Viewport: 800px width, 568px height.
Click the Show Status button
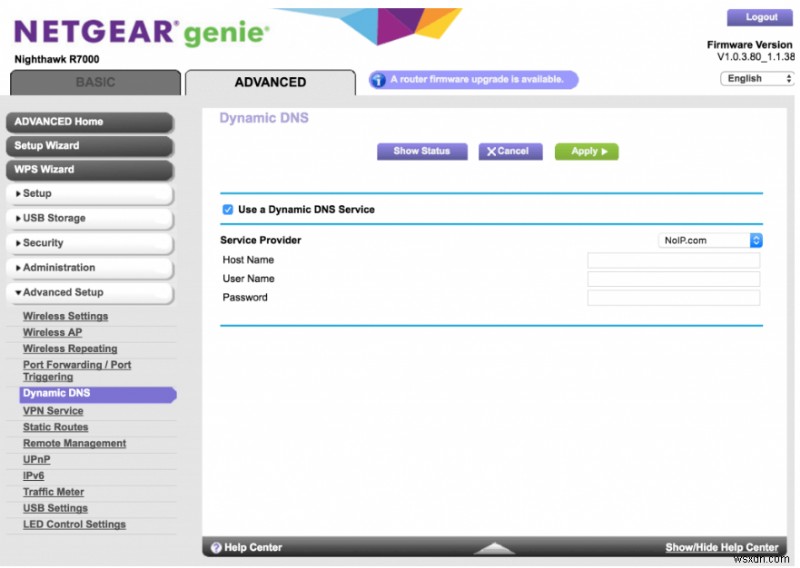(422, 152)
